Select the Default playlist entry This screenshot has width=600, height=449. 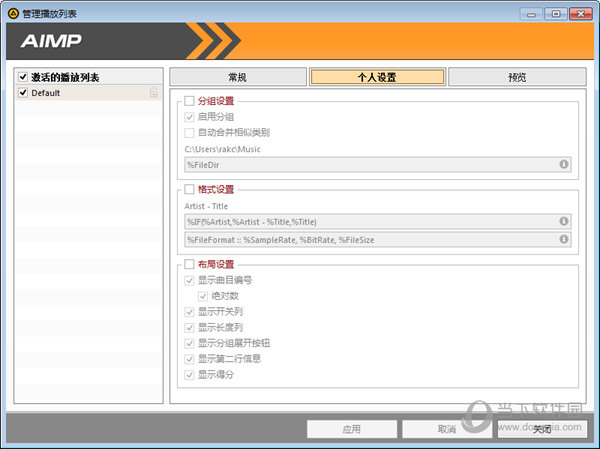pyautogui.click(x=88, y=93)
